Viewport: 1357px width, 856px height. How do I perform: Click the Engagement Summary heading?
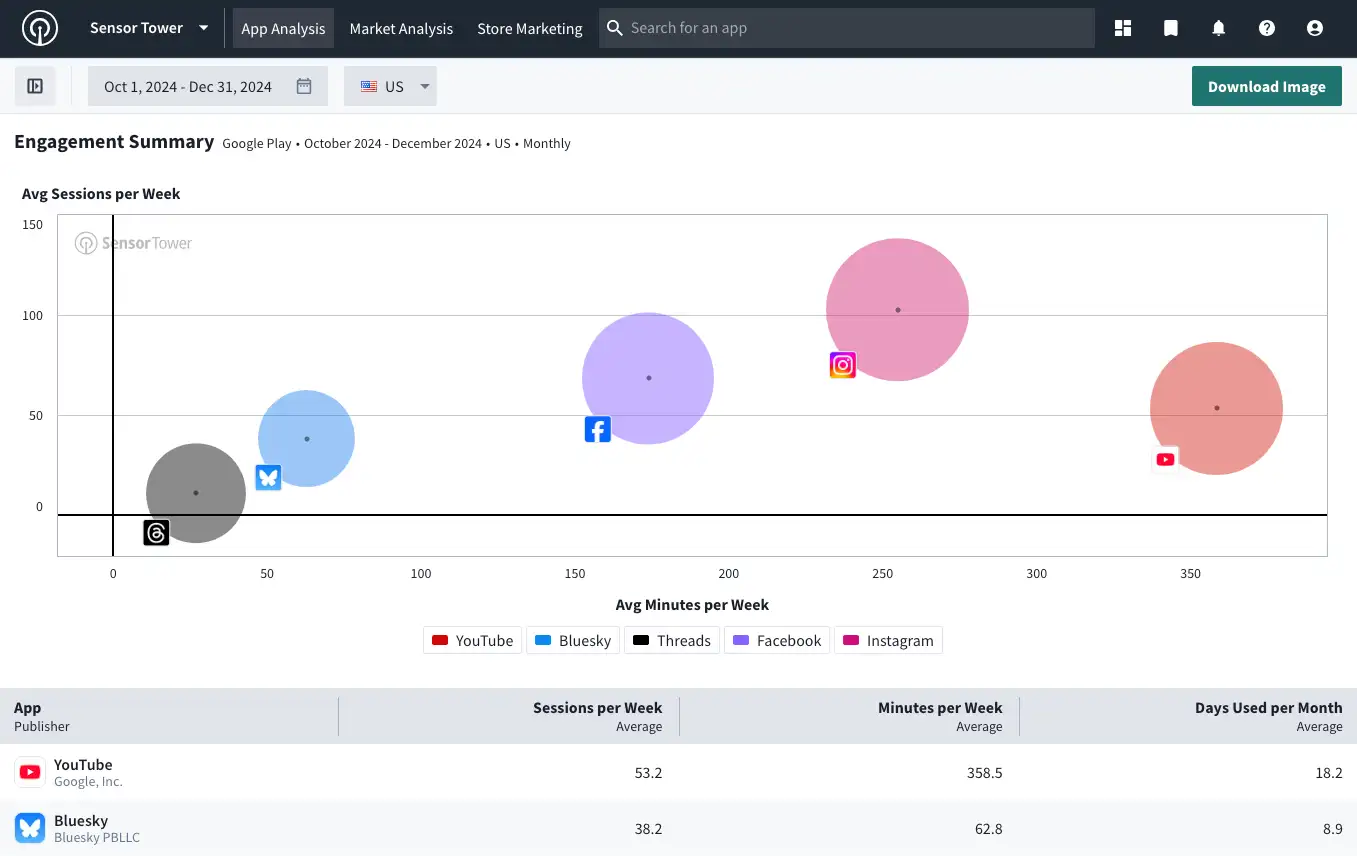click(x=114, y=141)
